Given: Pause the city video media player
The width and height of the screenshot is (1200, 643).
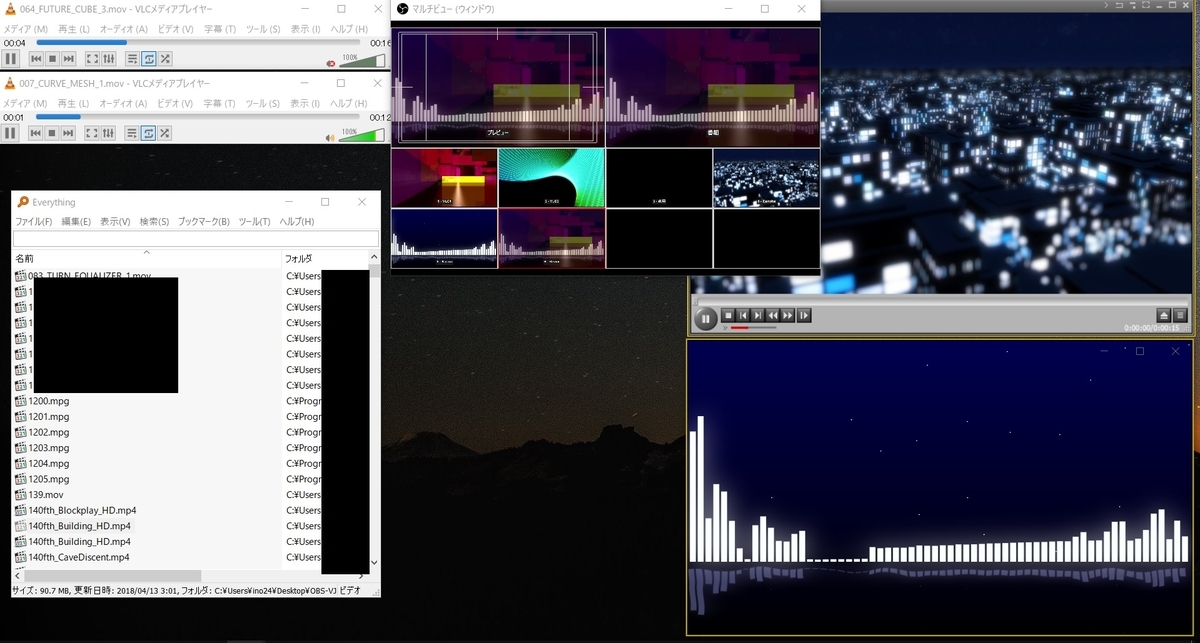Looking at the screenshot, I should click(x=705, y=319).
